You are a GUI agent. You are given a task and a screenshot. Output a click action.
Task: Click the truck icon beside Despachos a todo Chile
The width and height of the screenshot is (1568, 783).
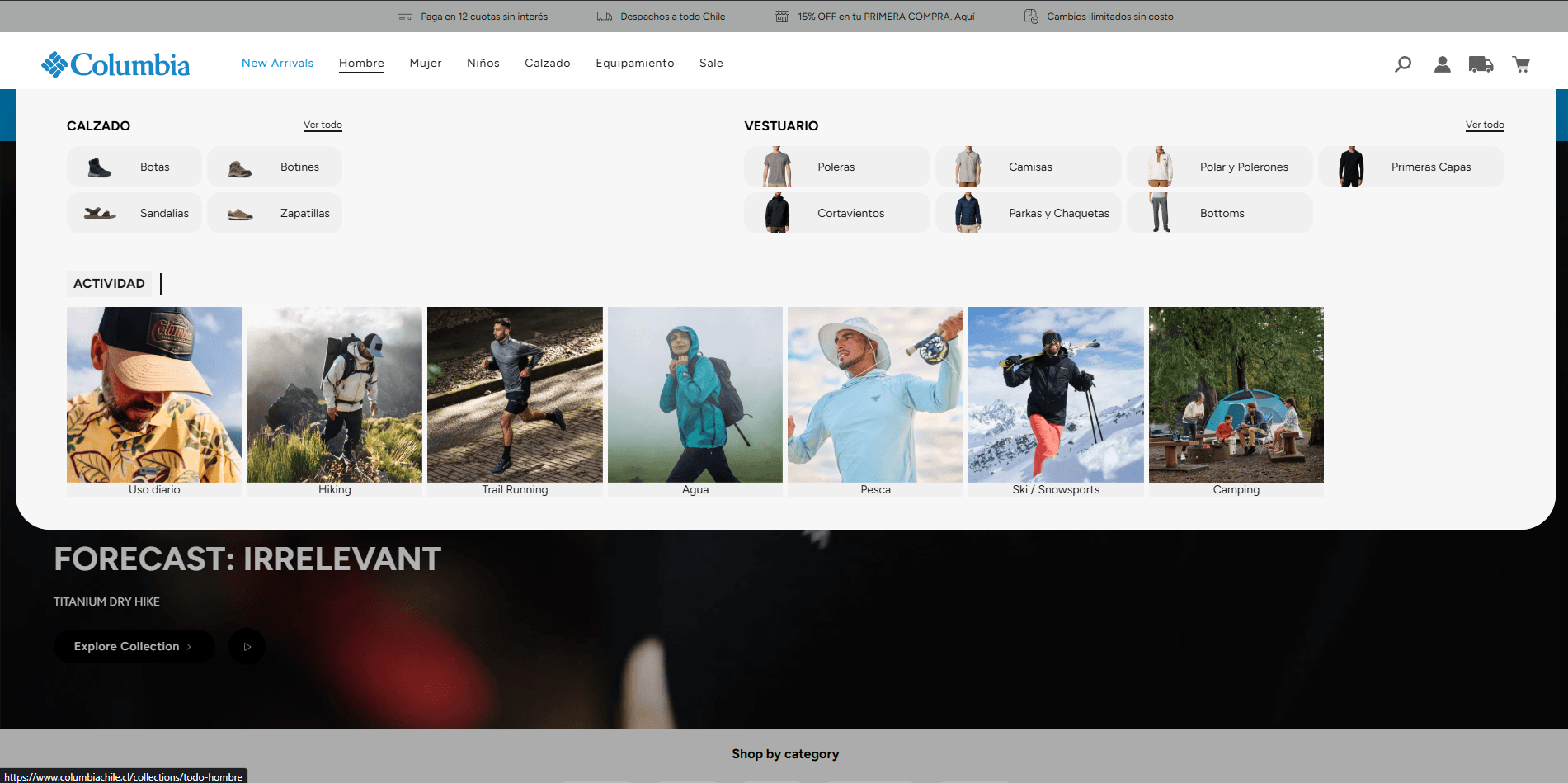click(x=605, y=17)
